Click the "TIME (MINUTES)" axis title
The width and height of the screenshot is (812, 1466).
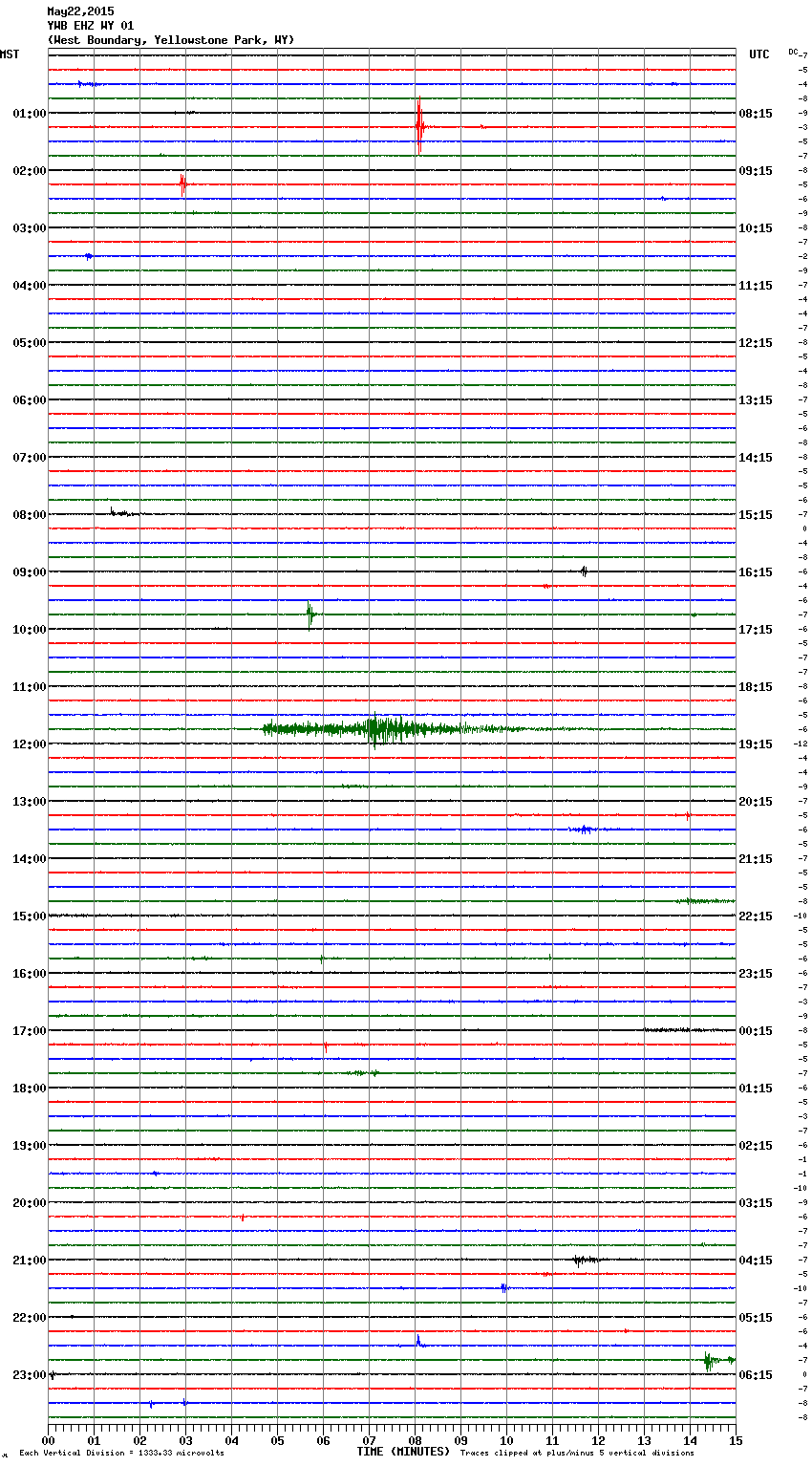[403, 1452]
